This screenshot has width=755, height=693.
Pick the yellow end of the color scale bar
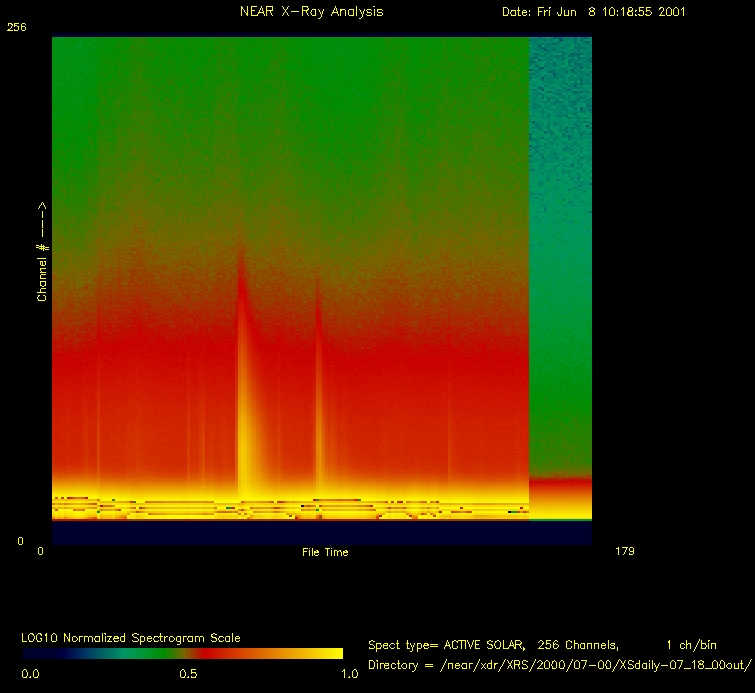pos(330,653)
